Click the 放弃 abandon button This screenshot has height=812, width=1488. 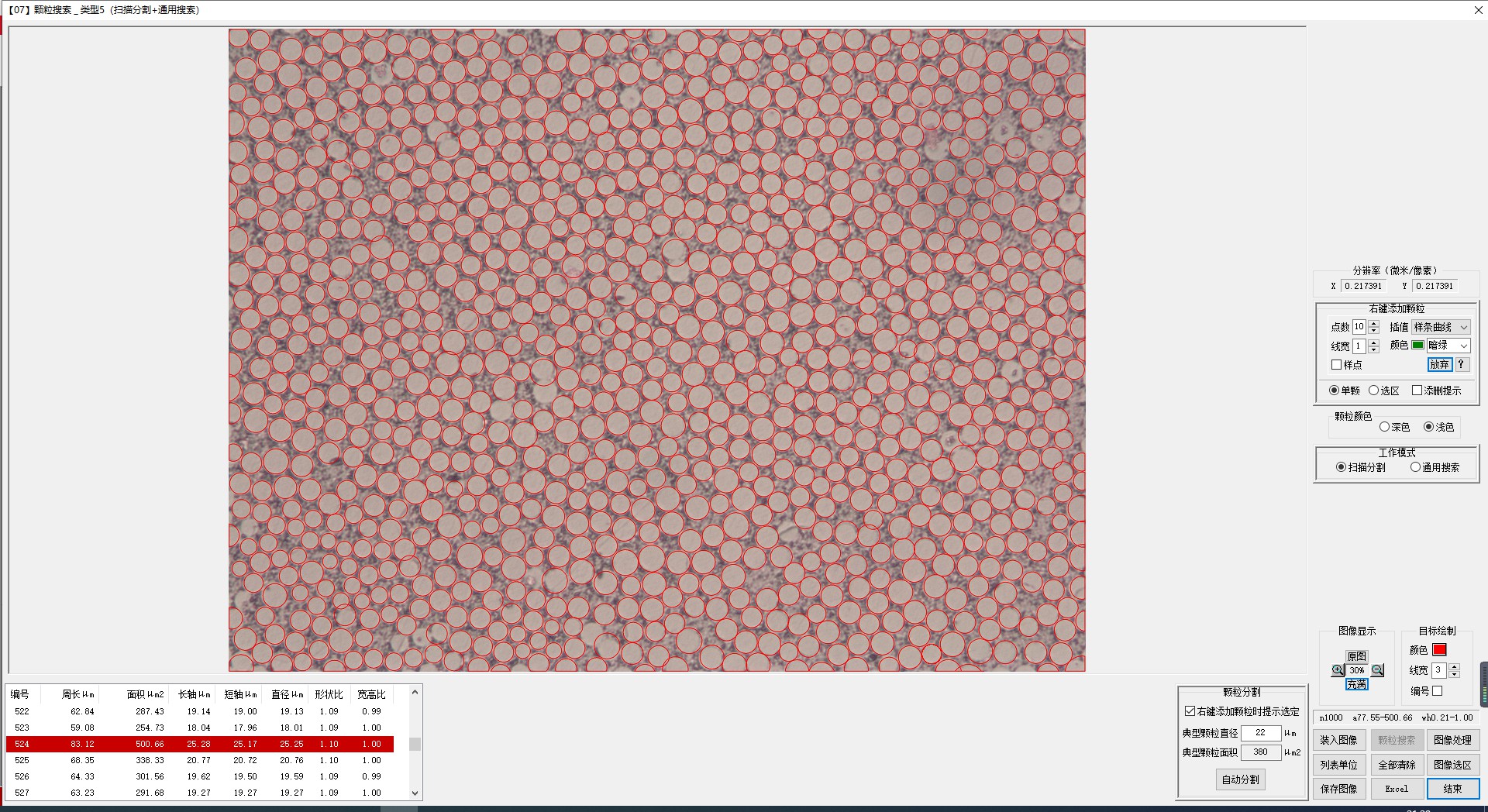pyautogui.click(x=1440, y=364)
